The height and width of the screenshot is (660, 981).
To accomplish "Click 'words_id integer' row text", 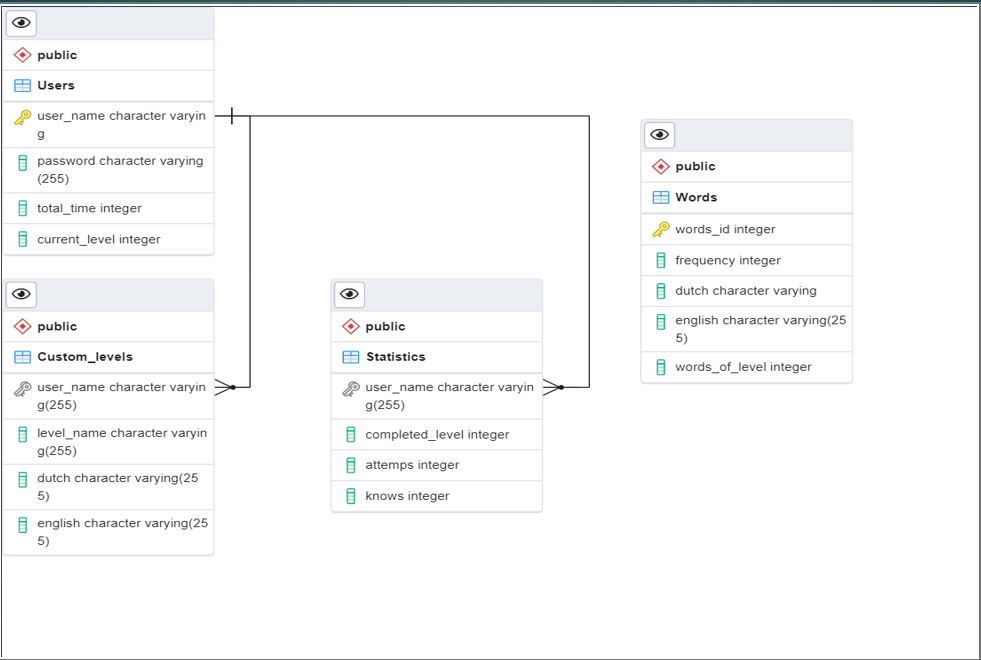I will click(x=725, y=229).
